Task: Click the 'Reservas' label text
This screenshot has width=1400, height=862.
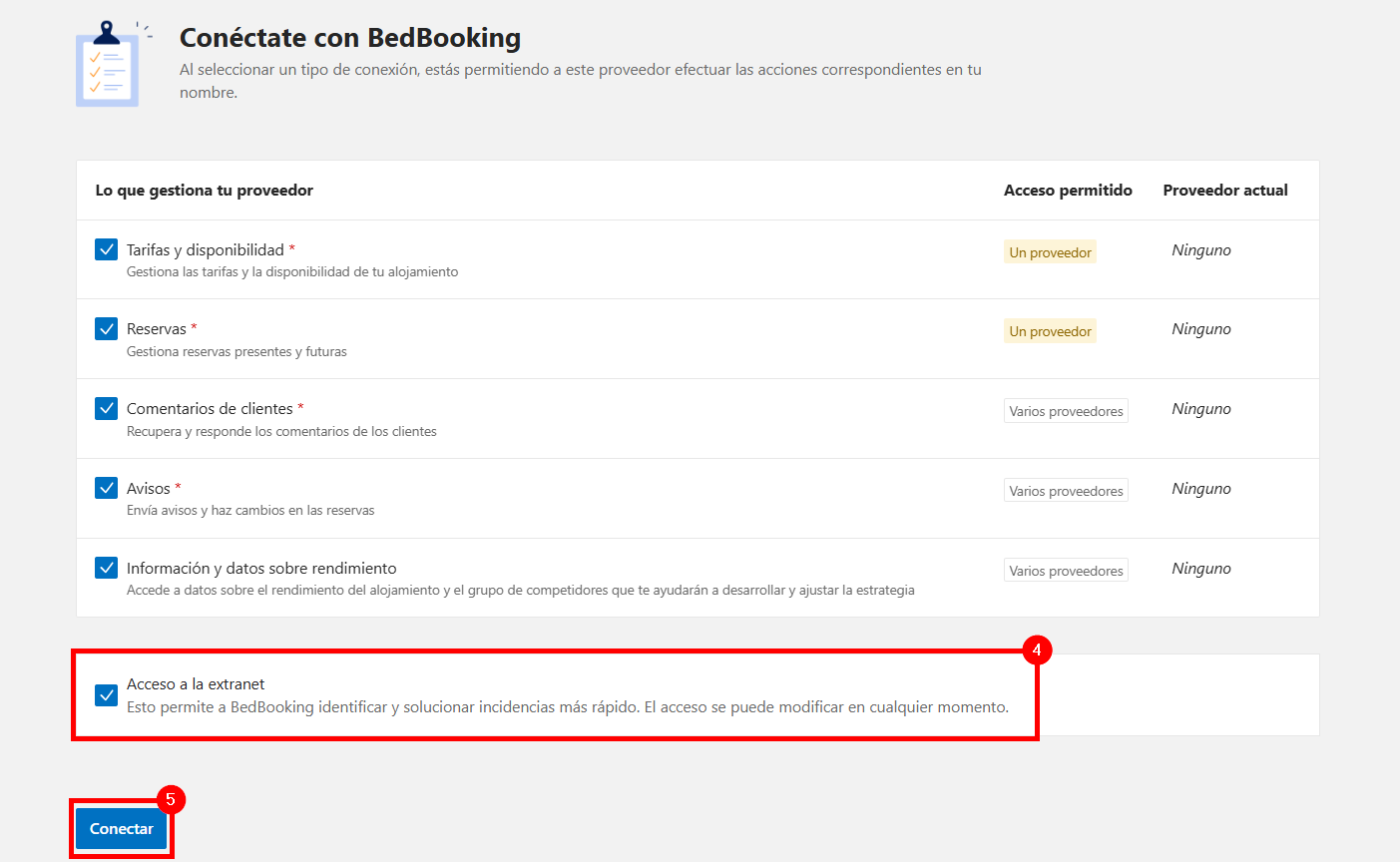Action: click(157, 328)
